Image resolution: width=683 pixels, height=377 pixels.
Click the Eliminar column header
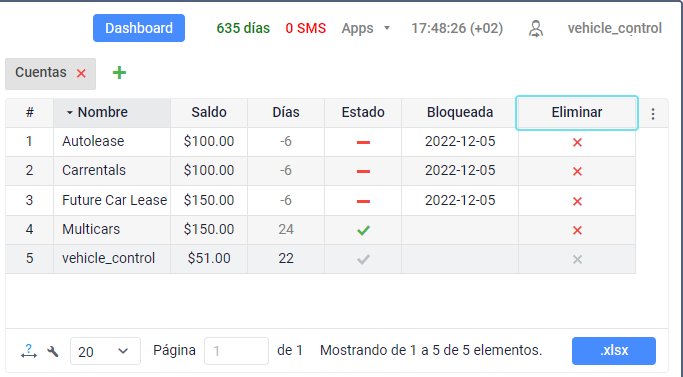click(x=577, y=112)
